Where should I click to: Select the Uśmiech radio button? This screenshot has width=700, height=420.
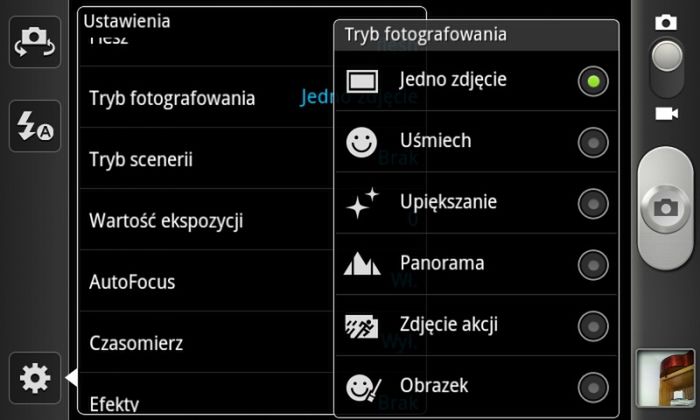coord(593,142)
